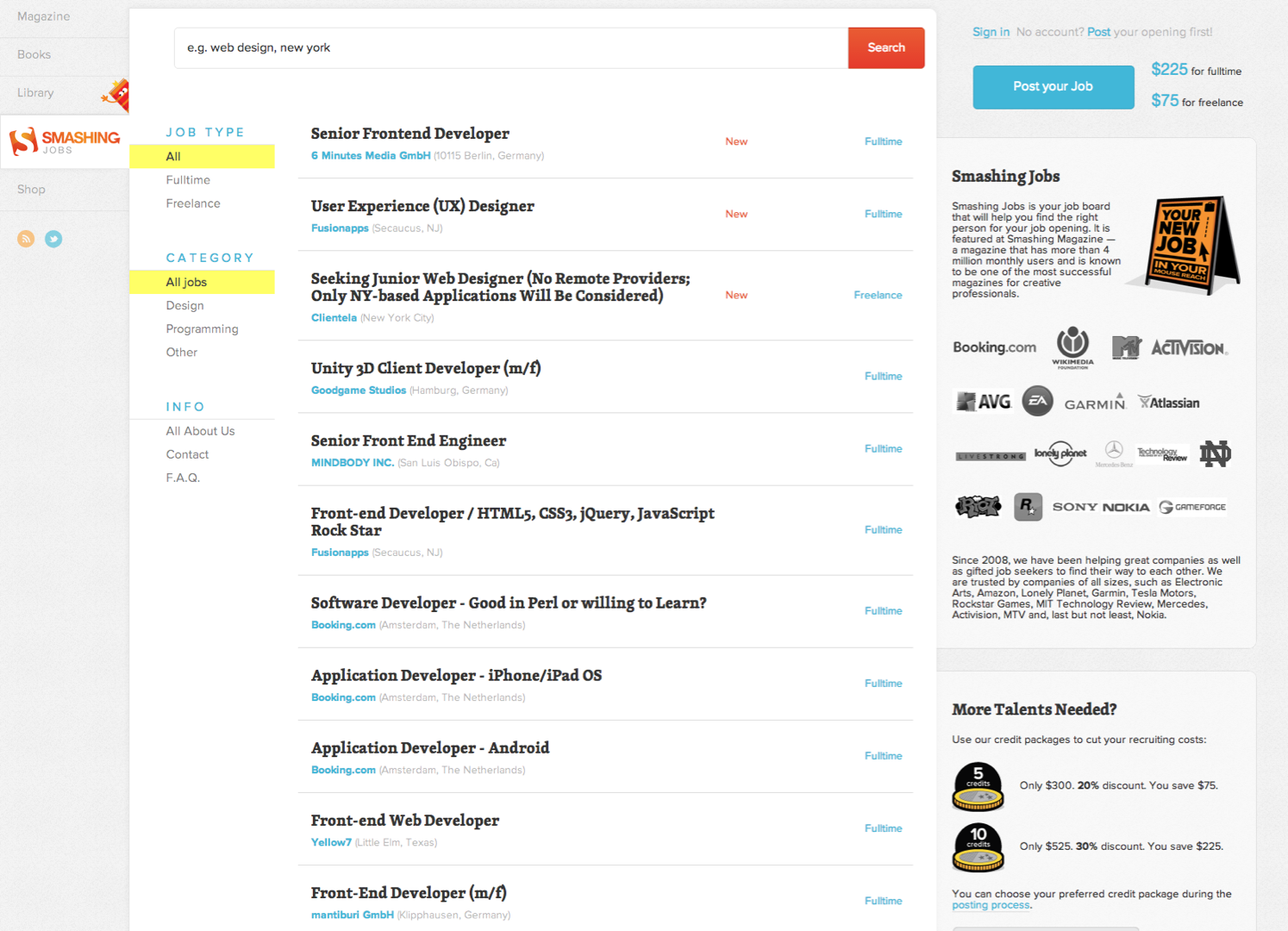Click the Post link beside No account
The image size is (1288, 931).
1098,32
